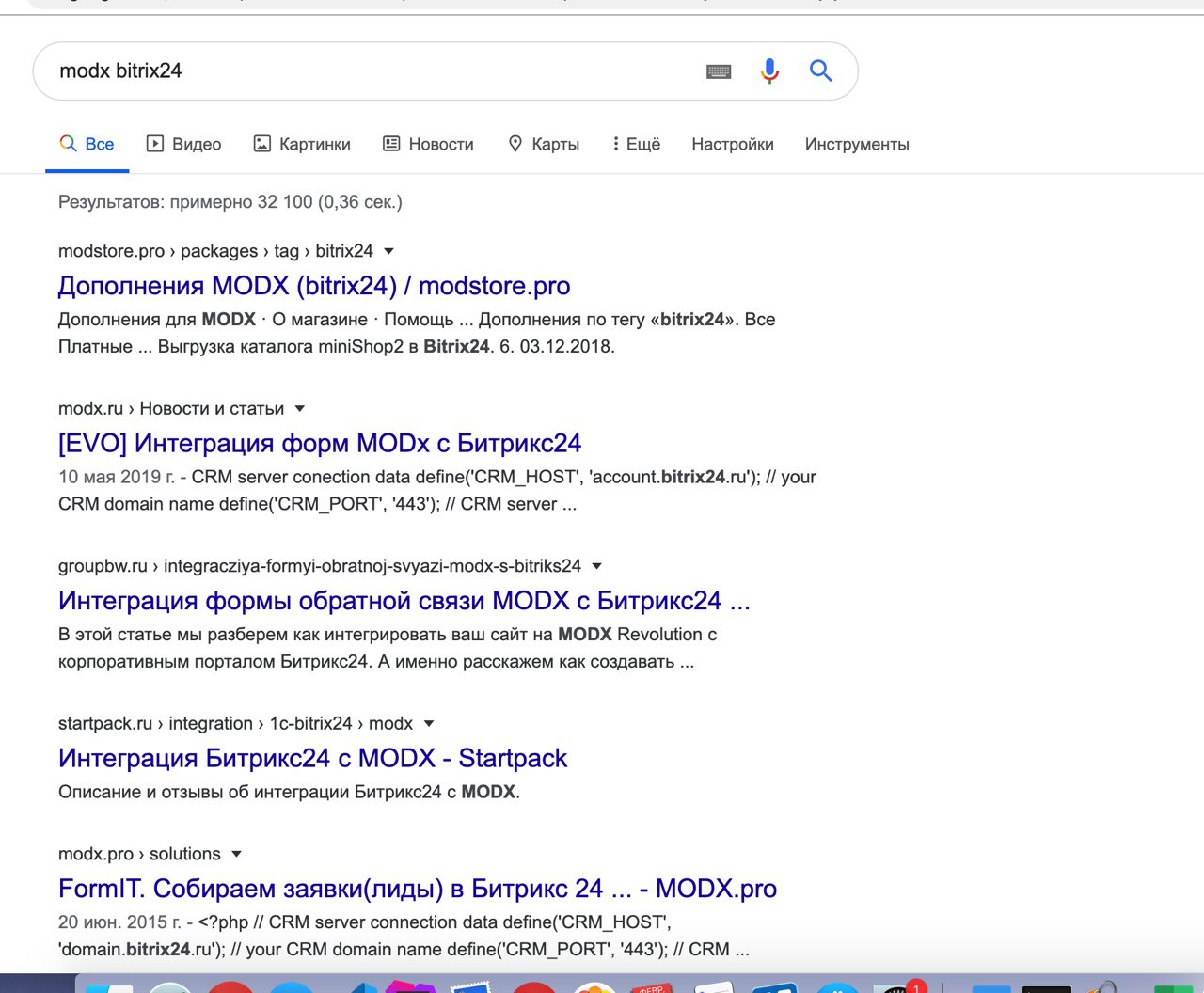The height and width of the screenshot is (993, 1204).
Task: Open the dropdown arrow beside modx.ru Новости и статьи
Action: [x=300, y=409]
